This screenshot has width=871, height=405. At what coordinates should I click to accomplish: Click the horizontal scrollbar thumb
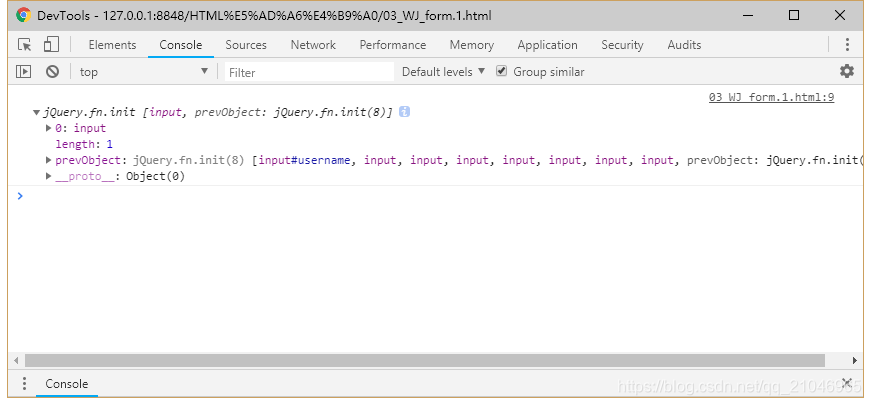[425, 361]
